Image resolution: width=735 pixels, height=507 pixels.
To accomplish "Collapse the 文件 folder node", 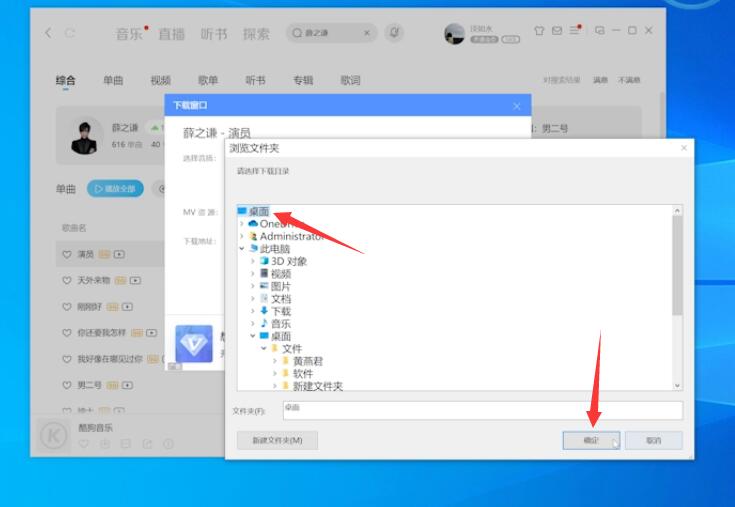I will coord(264,349).
